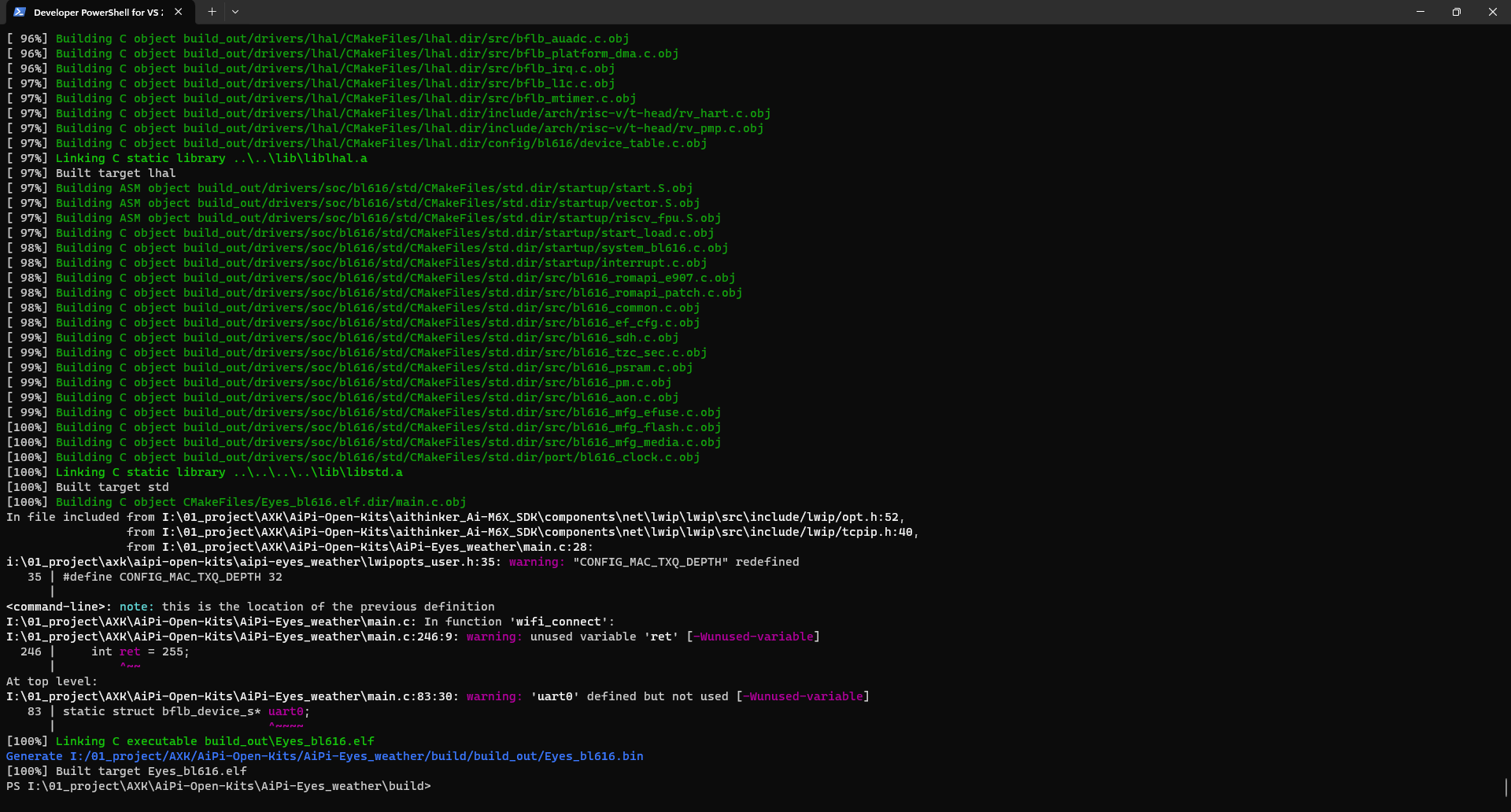Viewport: 1511px width, 812px height.
Task: Click the PS prompt line ending build>
Action: [219, 786]
